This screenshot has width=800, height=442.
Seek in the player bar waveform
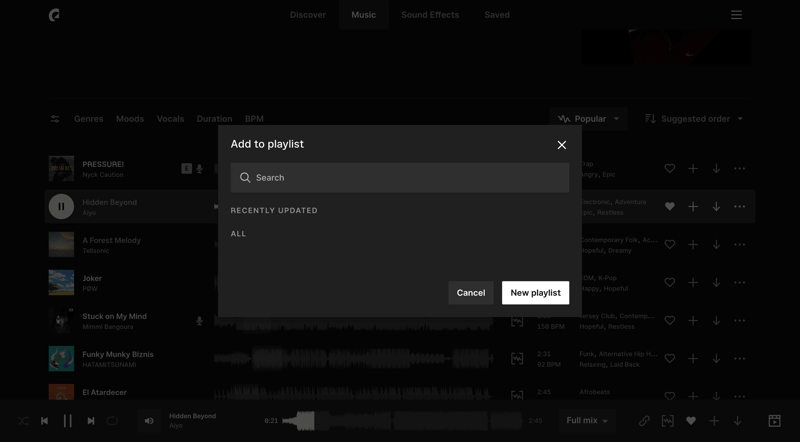coord(402,421)
